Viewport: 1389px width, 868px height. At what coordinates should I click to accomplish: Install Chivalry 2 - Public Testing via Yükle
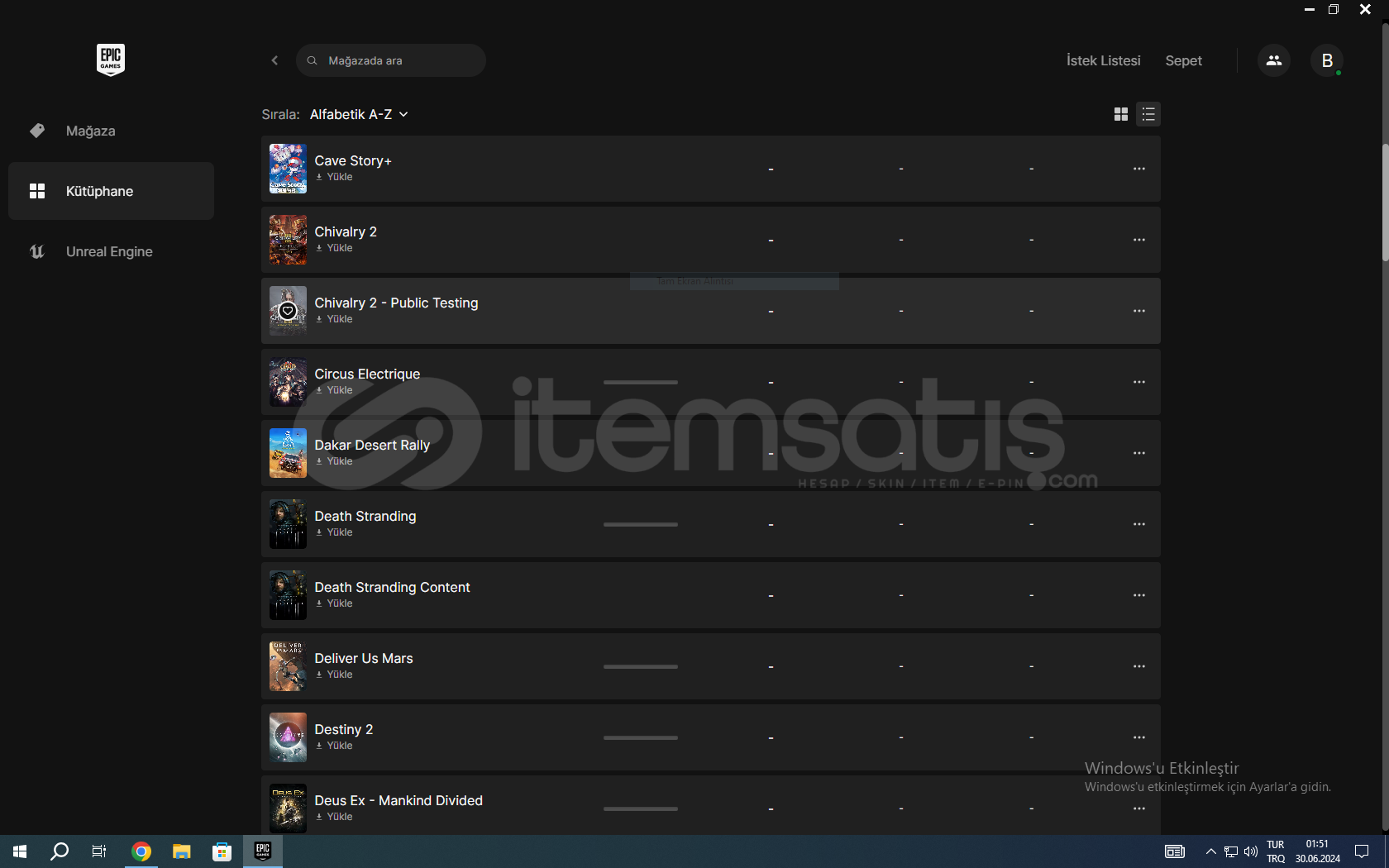pos(334,319)
